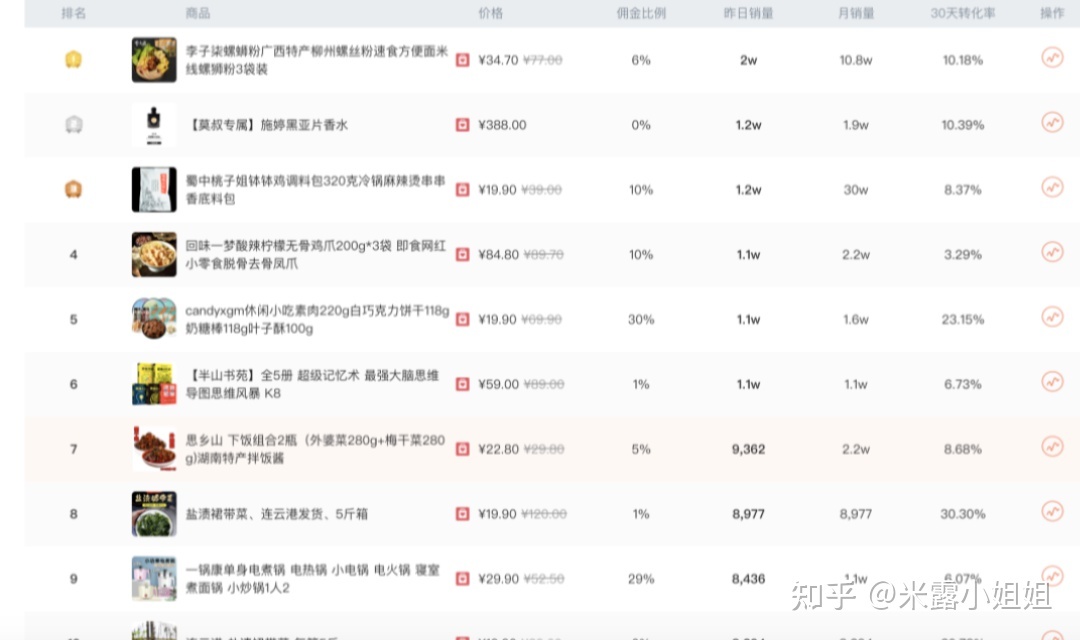Select yesterday sales value 9,362
The height and width of the screenshot is (640, 1080).
[748, 448]
